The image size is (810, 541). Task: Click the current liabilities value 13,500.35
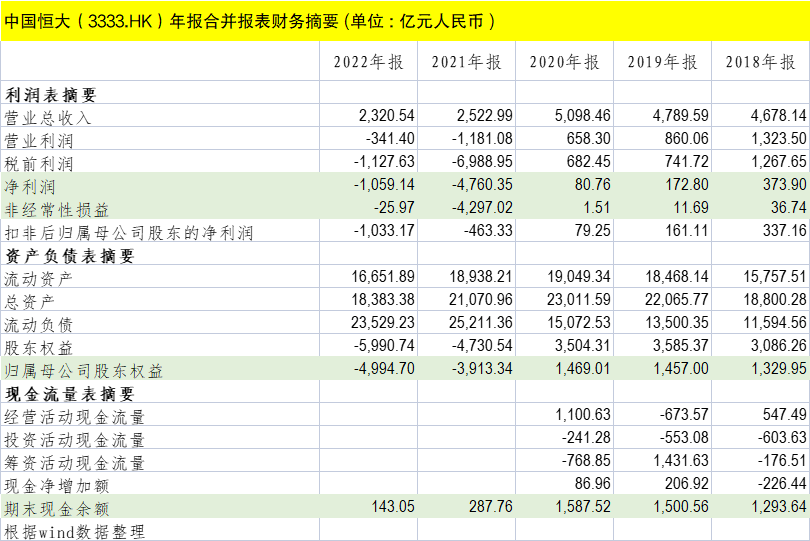click(x=677, y=322)
